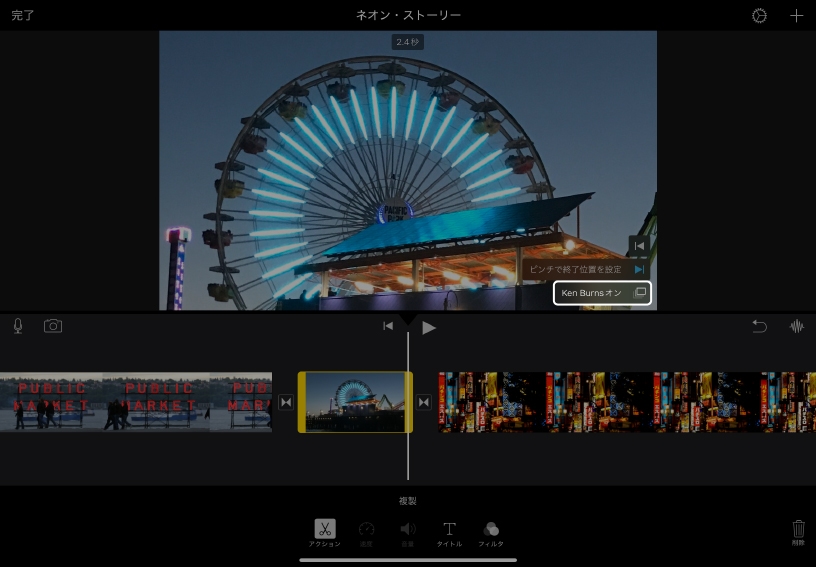The height and width of the screenshot is (567, 816).
Task: Open the add media plus menu
Action: [x=796, y=16]
